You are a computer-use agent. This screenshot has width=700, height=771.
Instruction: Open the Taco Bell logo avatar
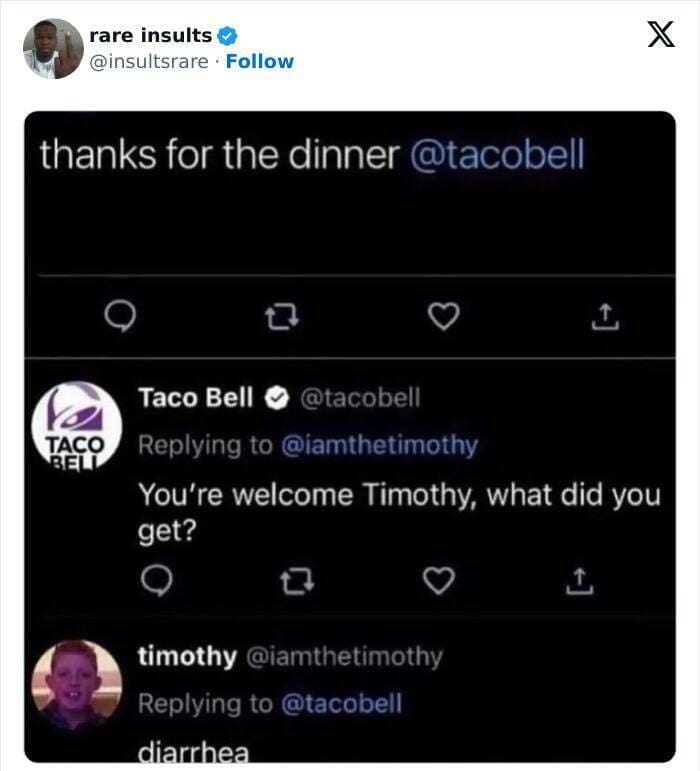(x=77, y=425)
